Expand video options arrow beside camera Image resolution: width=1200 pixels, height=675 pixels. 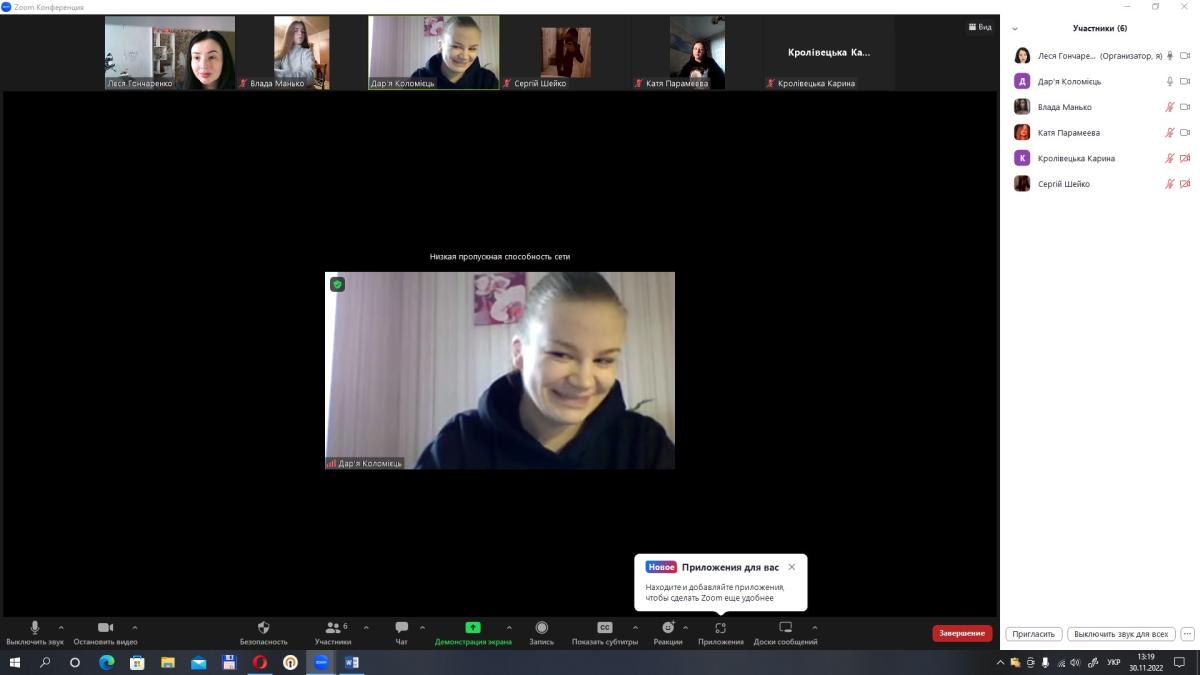click(135, 628)
